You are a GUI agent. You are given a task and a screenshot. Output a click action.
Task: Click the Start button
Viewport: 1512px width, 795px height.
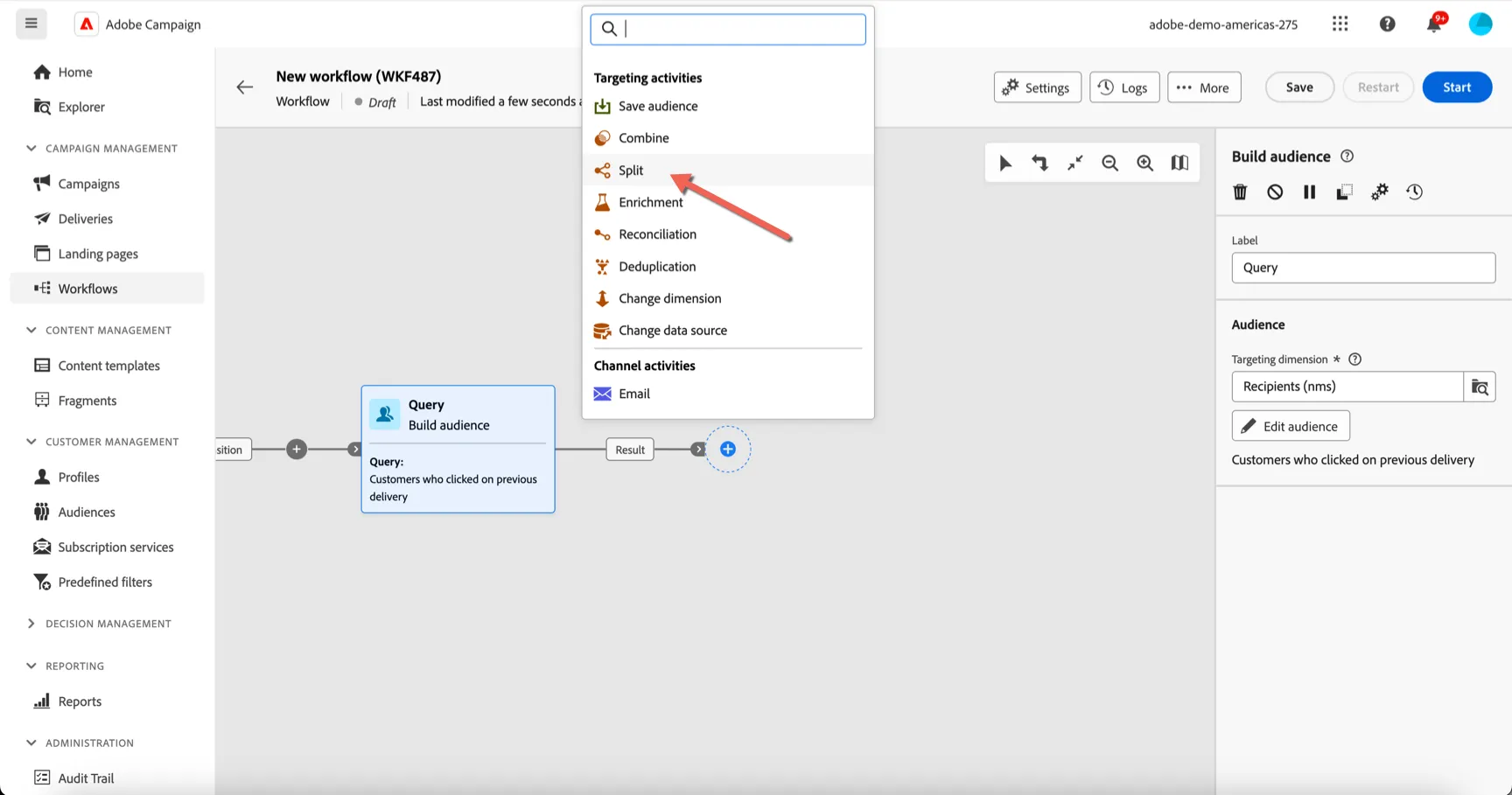coord(1457,87)
